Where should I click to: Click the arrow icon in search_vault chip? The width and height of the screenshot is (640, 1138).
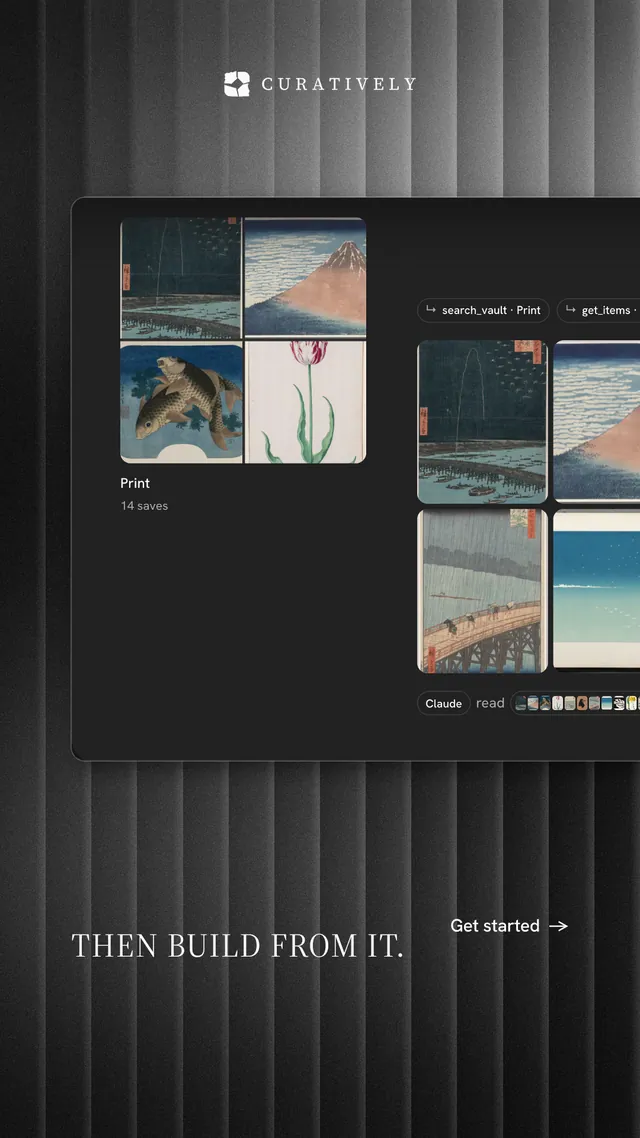tap(432, 310)
